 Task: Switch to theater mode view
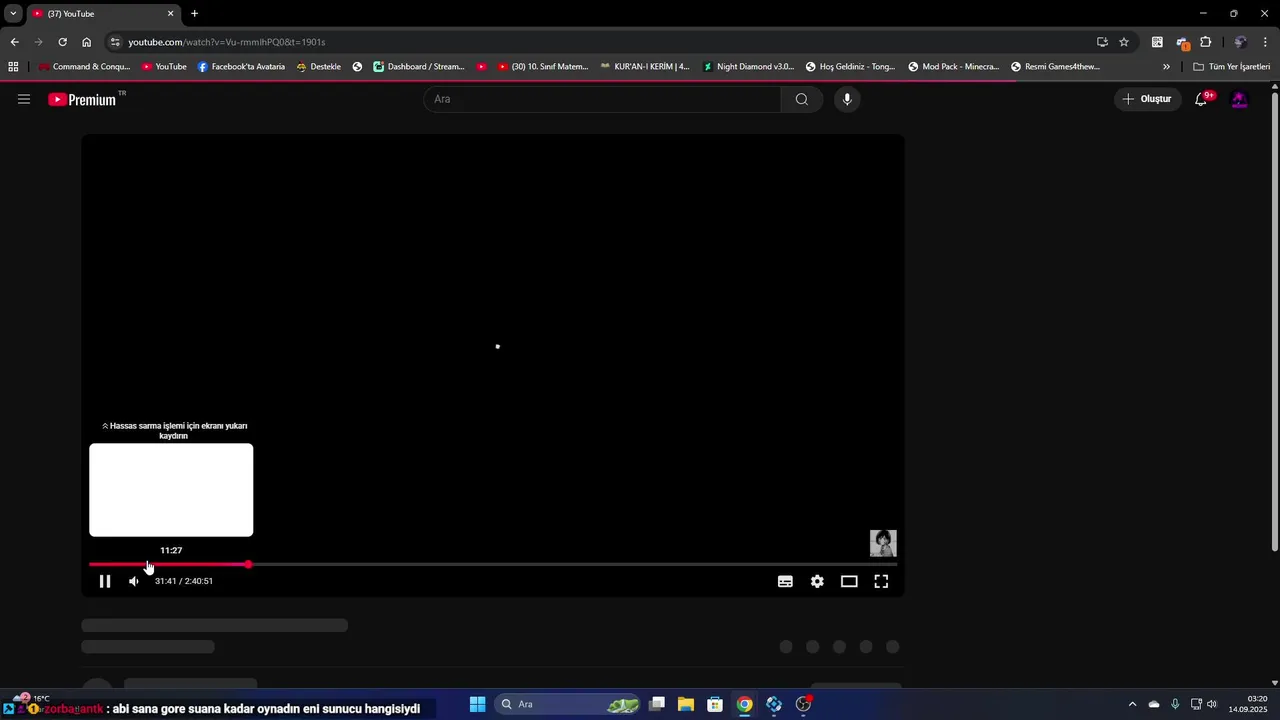pyautogui.click(x=849, y=581)
